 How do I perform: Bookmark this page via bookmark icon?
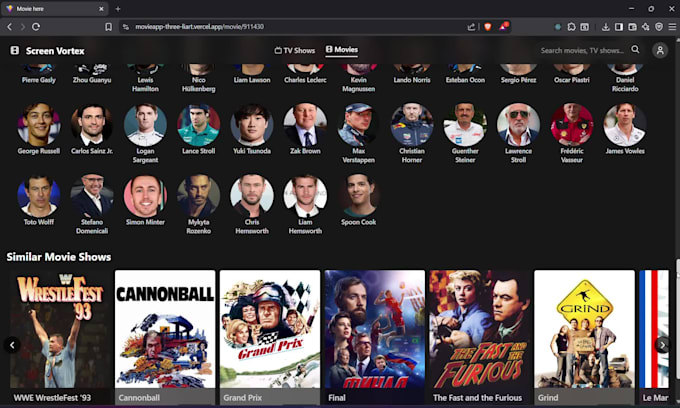108,27
